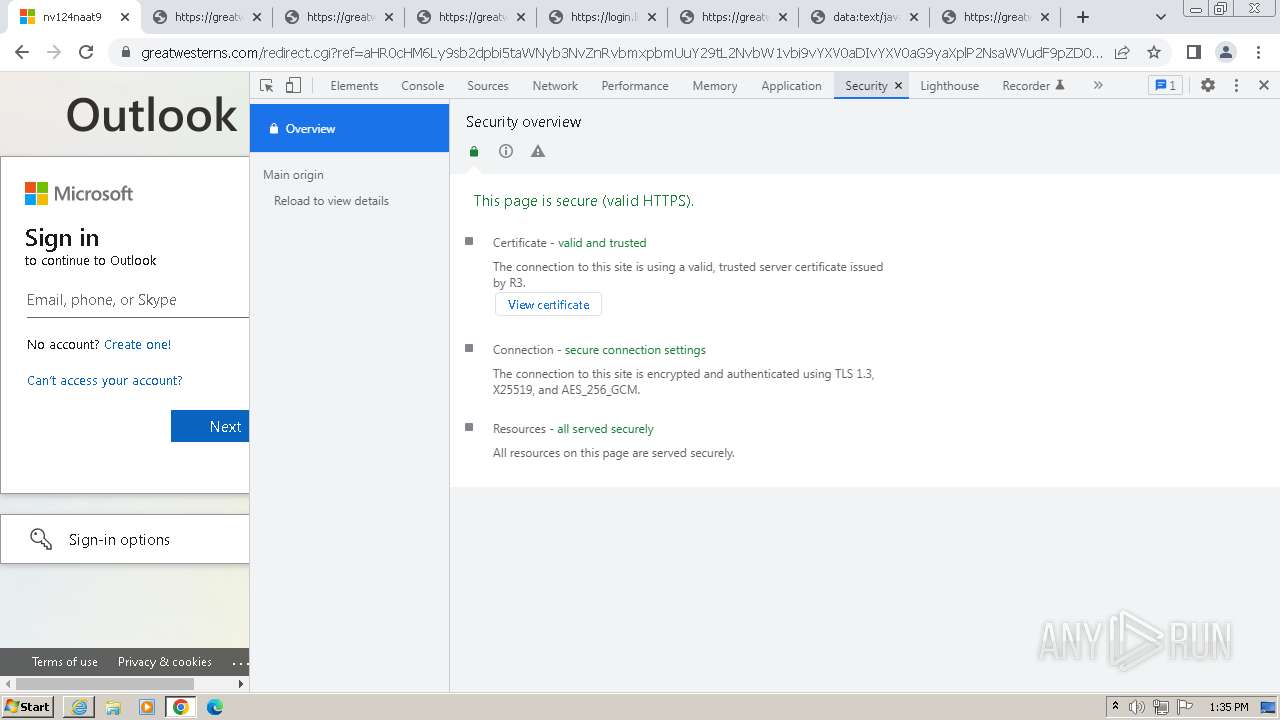
Task: Close the nv124naat9 browser tab
Action: 125,17
